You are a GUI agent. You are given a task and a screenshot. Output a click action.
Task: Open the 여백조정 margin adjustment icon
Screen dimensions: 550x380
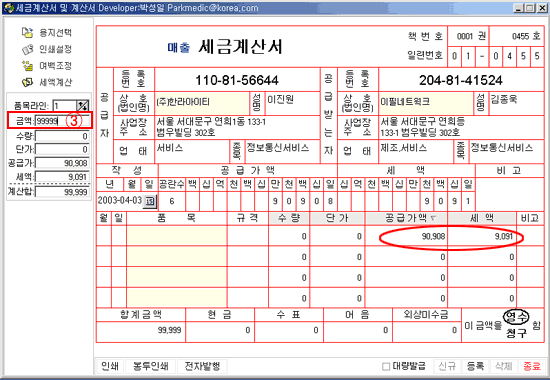coord(27,66)
